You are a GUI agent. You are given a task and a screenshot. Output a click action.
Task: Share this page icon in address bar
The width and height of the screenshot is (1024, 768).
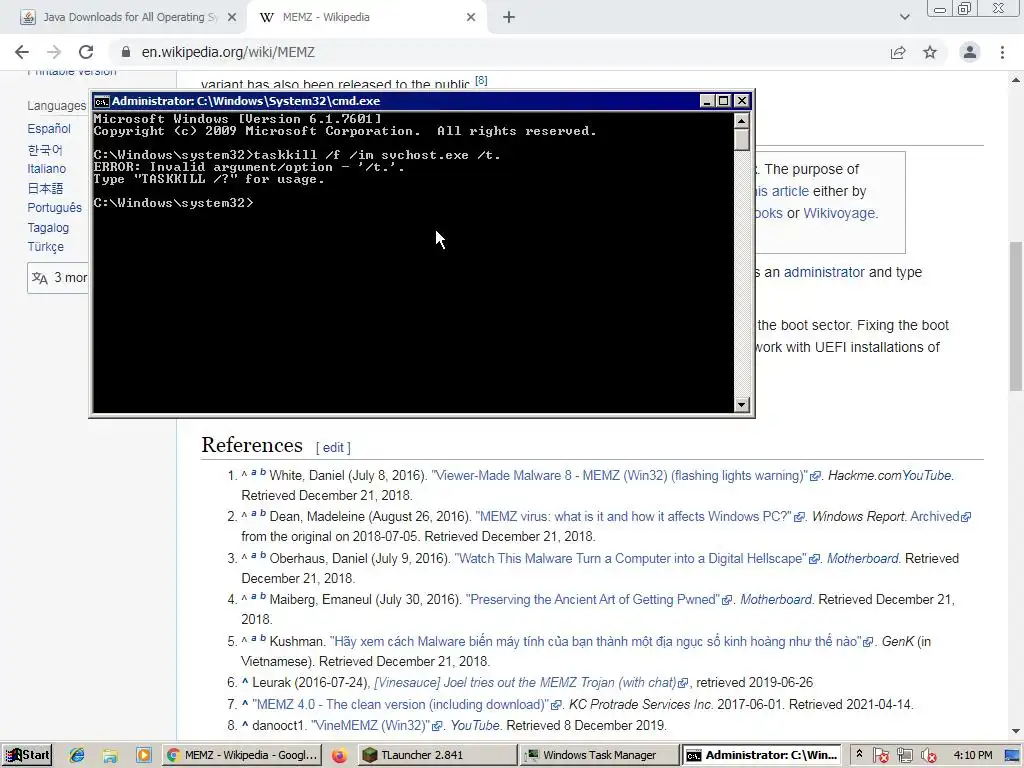coord(898,52)
